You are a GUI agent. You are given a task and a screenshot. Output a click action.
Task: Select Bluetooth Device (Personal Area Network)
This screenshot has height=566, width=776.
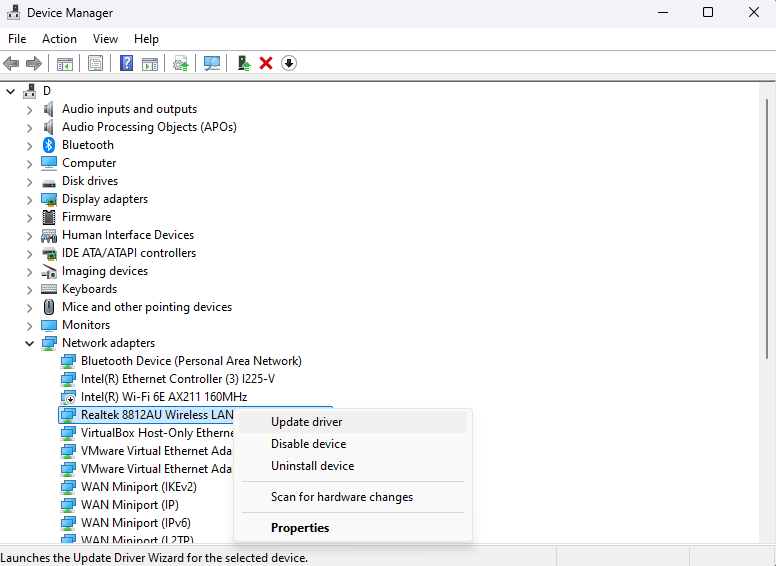pyautogui.click(x=191, y=361)
